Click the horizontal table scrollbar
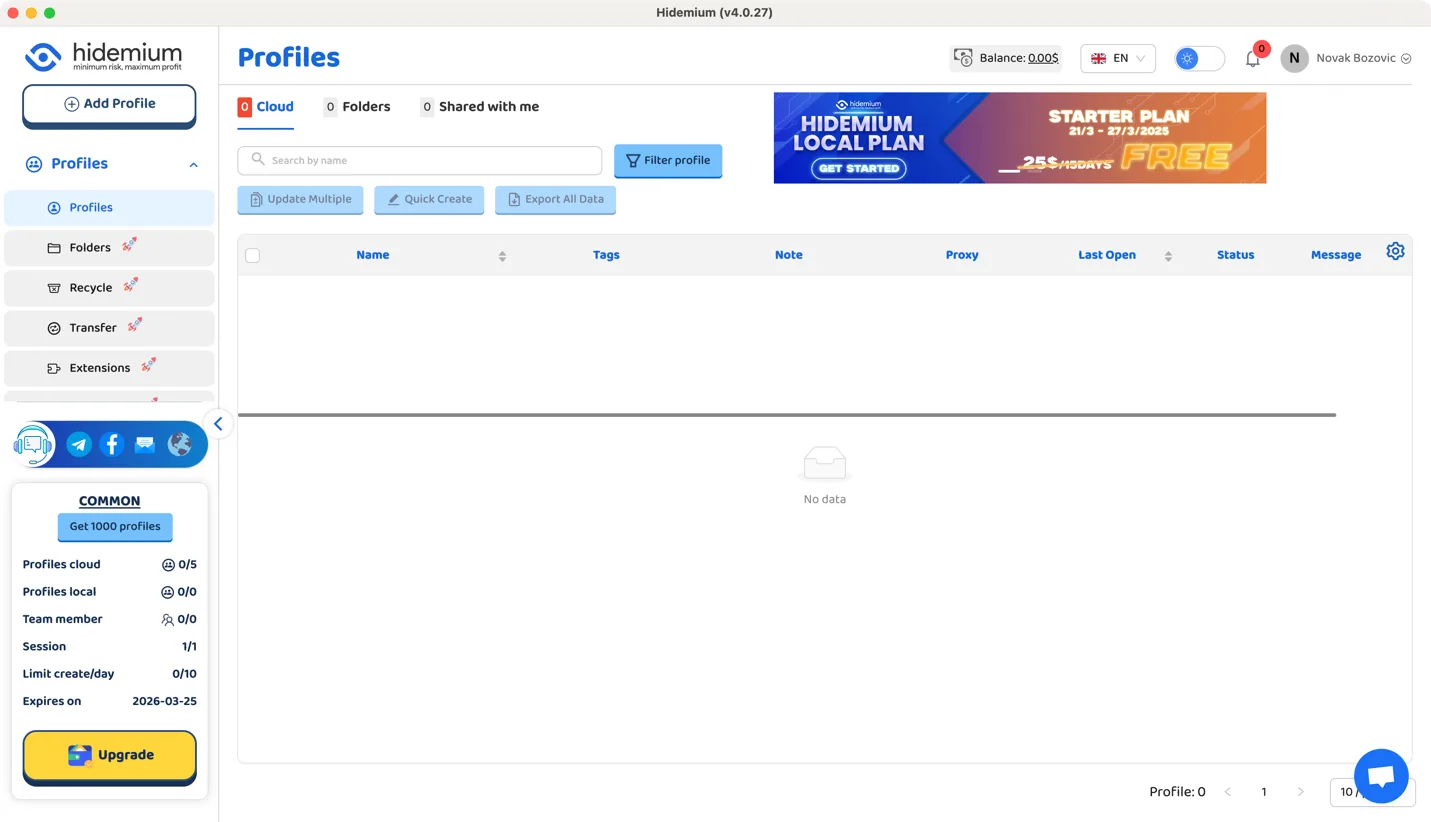This screenshot has height=822, width=1431. (x=786, y=415)
